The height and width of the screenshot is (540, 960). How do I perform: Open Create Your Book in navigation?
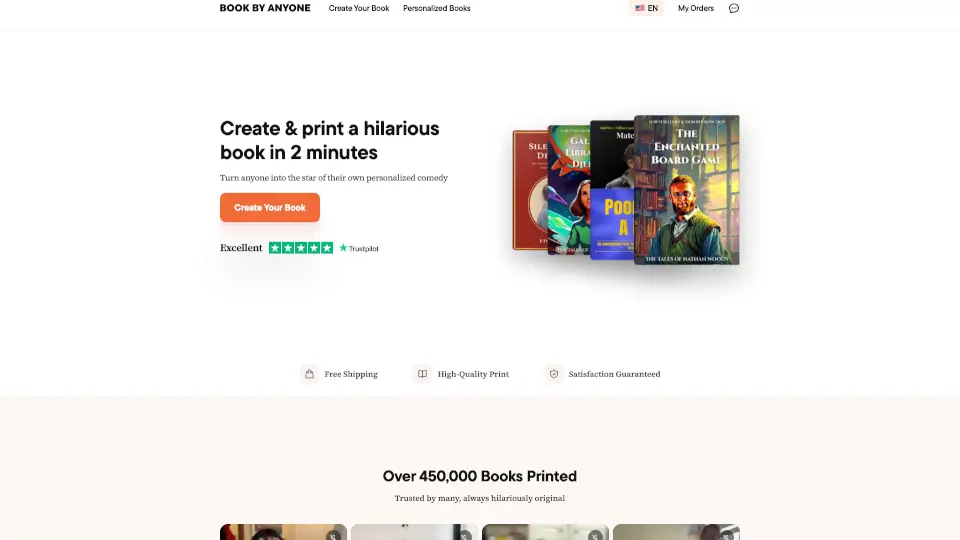coord(359,8)
